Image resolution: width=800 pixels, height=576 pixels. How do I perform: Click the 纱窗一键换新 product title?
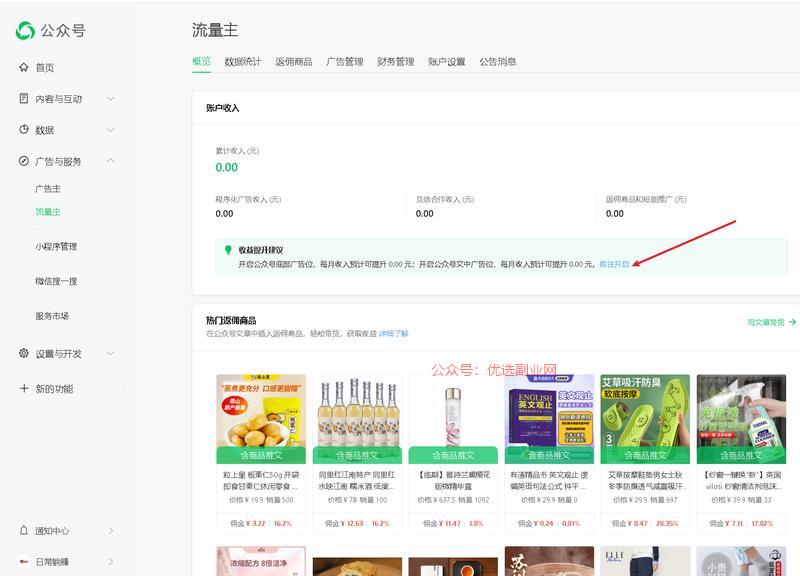pos(741,481)
